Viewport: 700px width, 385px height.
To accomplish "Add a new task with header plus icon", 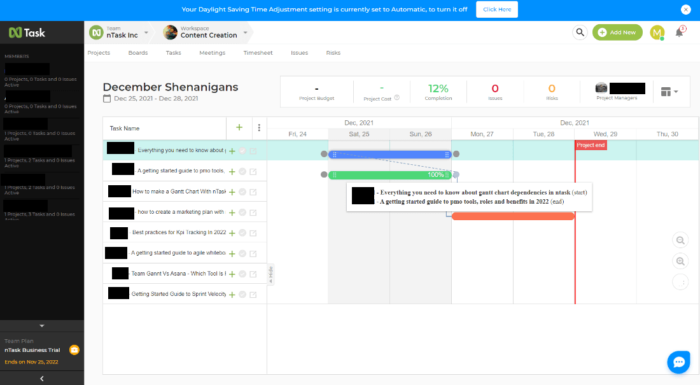I will [239, 128].
